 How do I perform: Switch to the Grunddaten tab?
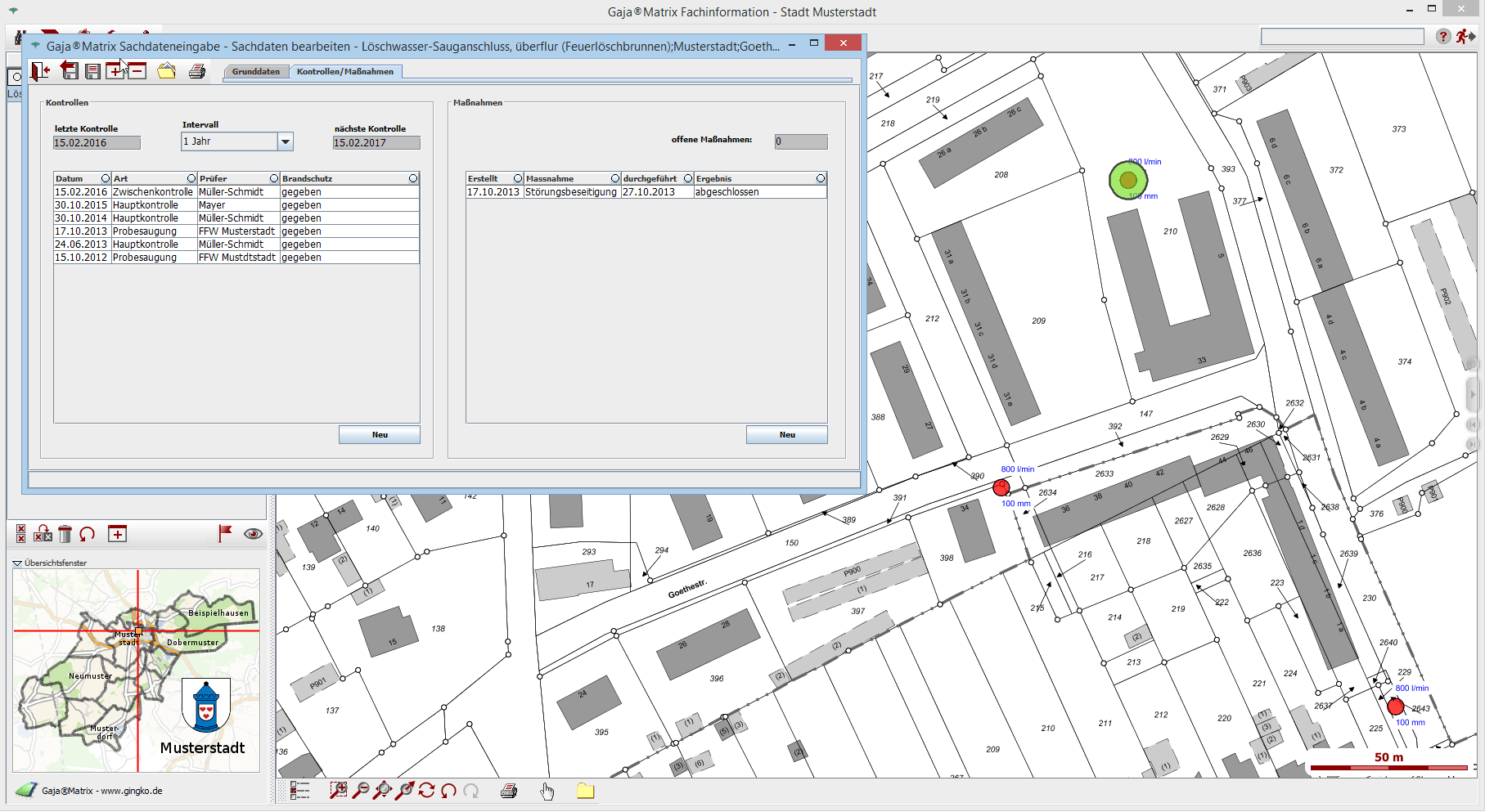[255, 72]
